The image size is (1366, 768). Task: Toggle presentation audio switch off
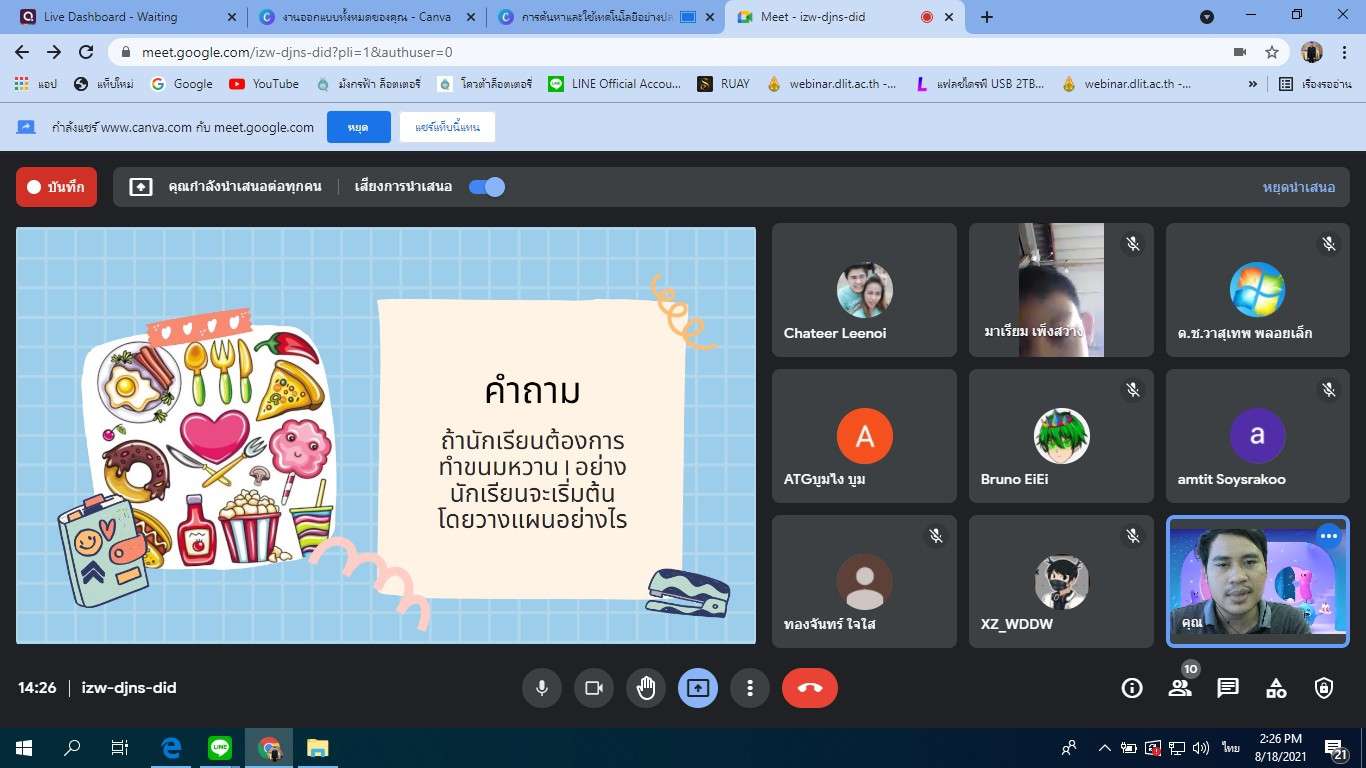coord(487,187)
